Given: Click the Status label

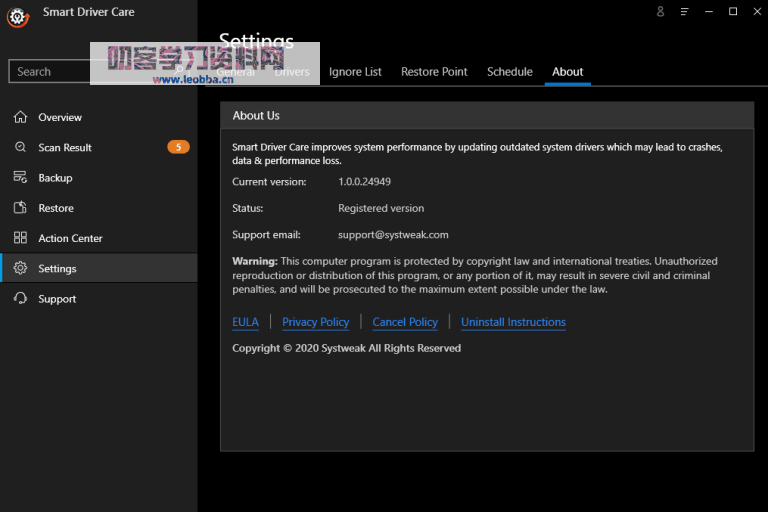Looking at the screenshot, I should point(247,208).
